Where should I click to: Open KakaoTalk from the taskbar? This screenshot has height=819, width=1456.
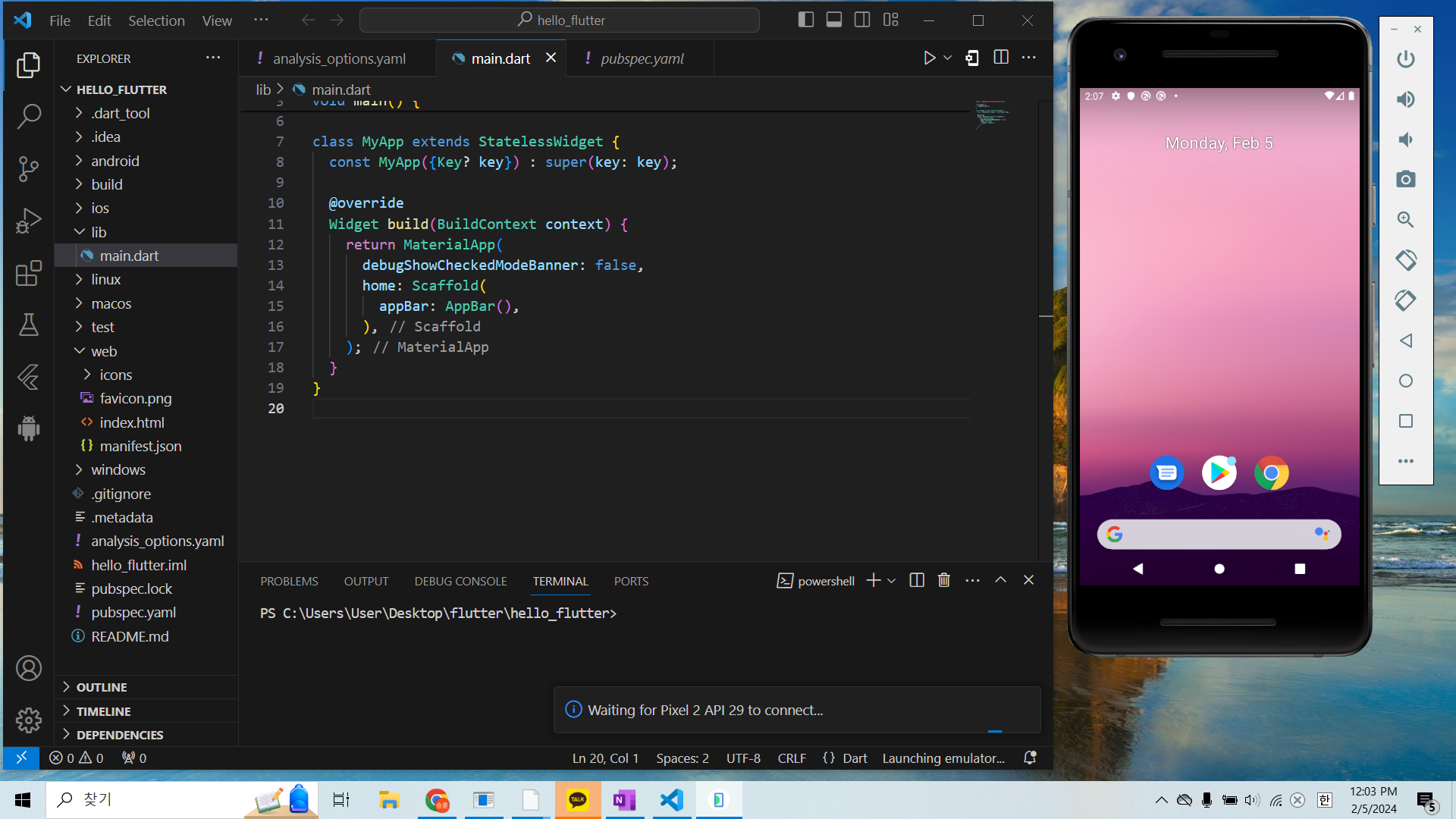(578, 800)
